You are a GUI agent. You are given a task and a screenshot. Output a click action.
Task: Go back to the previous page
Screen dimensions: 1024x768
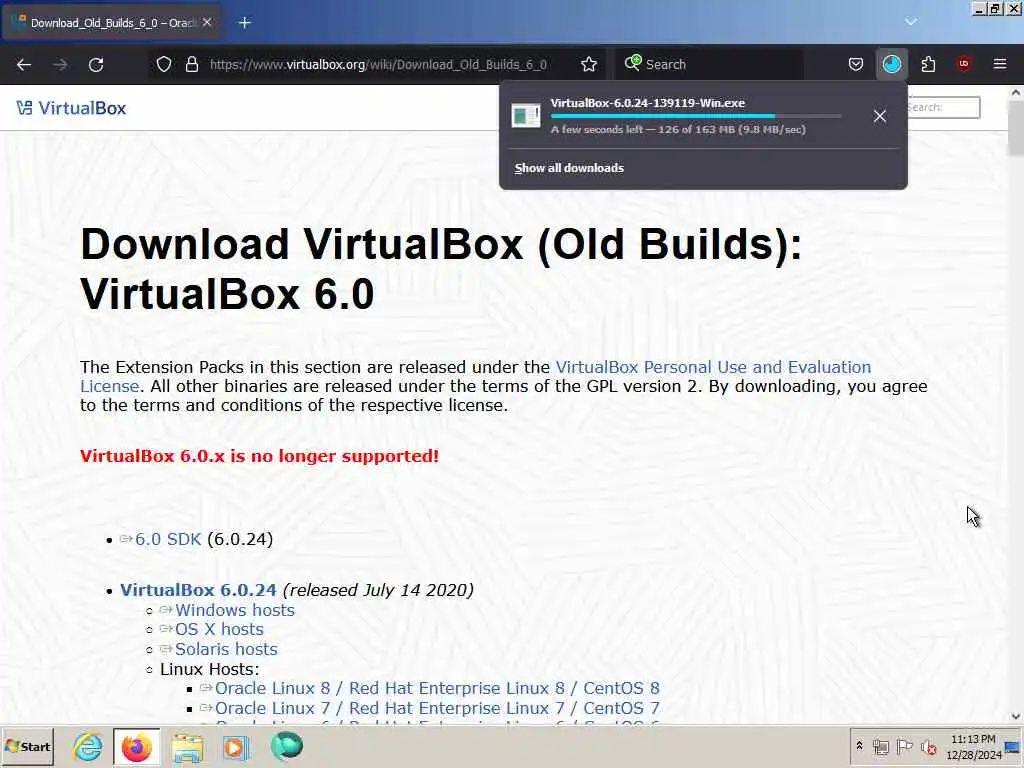[24, 65]
